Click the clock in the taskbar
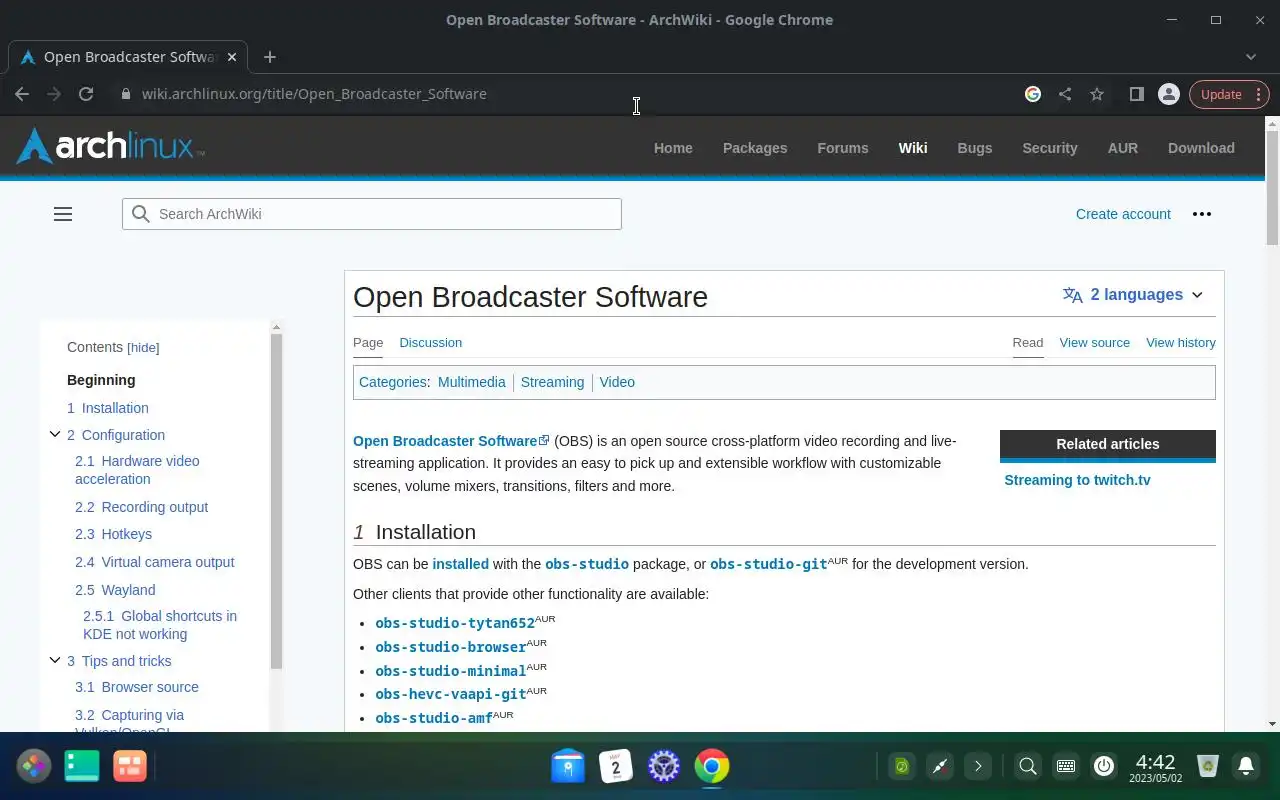 click(1155, 768)
